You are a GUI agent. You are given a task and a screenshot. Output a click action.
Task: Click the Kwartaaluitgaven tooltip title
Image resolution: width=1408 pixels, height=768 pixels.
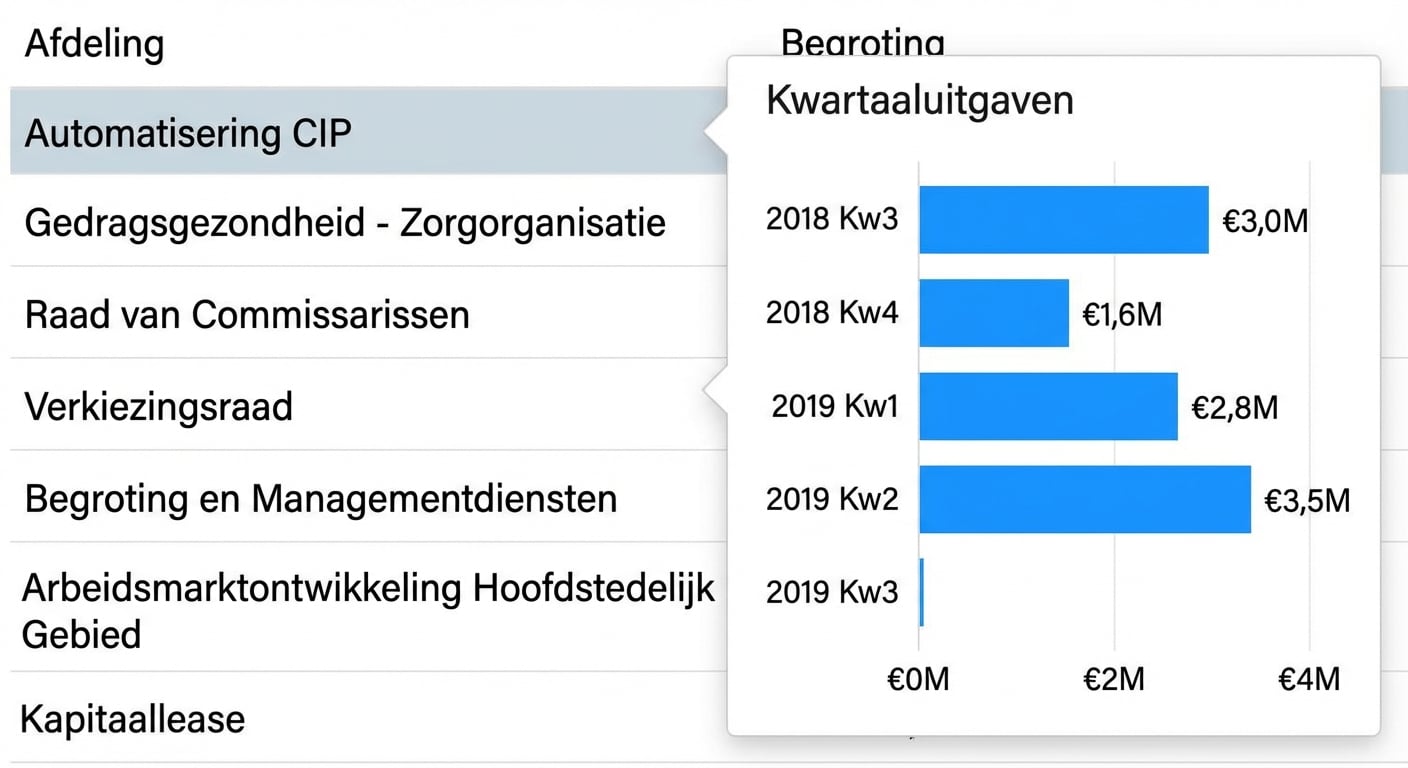[919, 100]
